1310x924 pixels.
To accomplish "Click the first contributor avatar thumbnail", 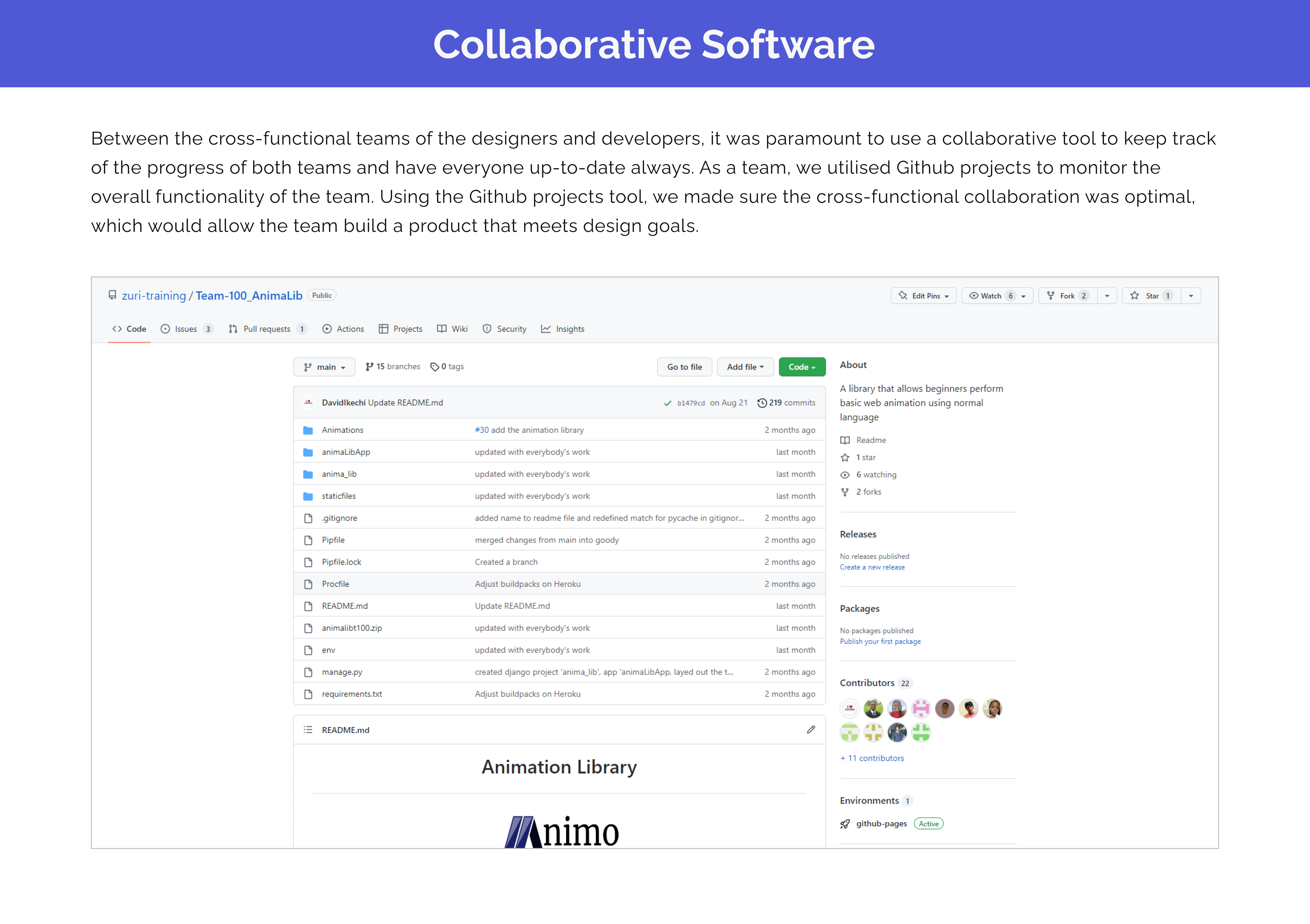I will [x=849, y=708].
